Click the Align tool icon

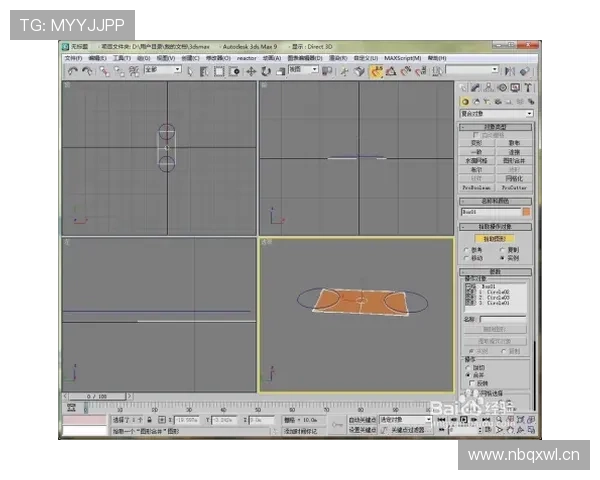click(525, 71)
